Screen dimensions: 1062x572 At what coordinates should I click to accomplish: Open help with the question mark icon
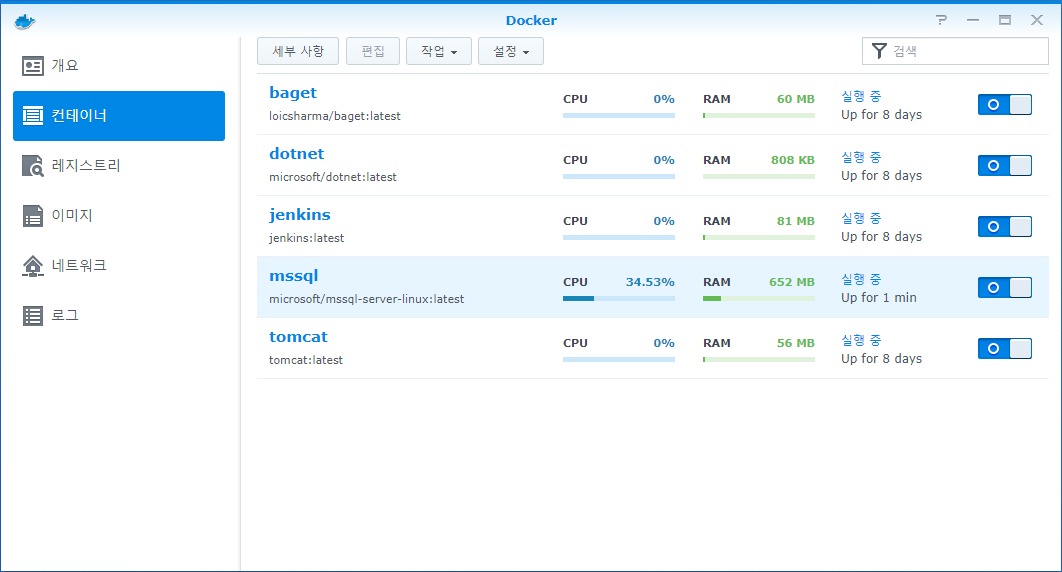coord(941,20)
